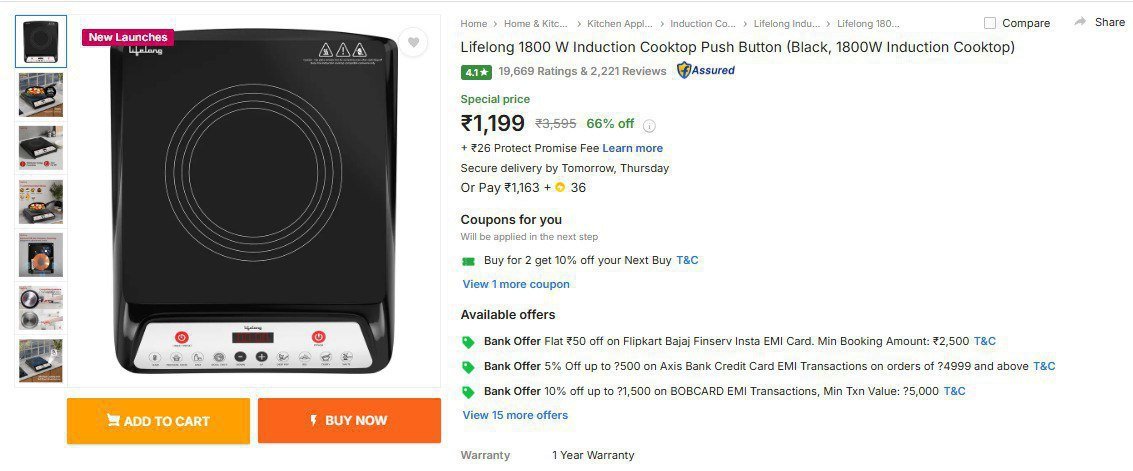The width and height of the screenshot is (1133, 471).
Task: Click the Share arrow icon
Action: (1080, 22)
